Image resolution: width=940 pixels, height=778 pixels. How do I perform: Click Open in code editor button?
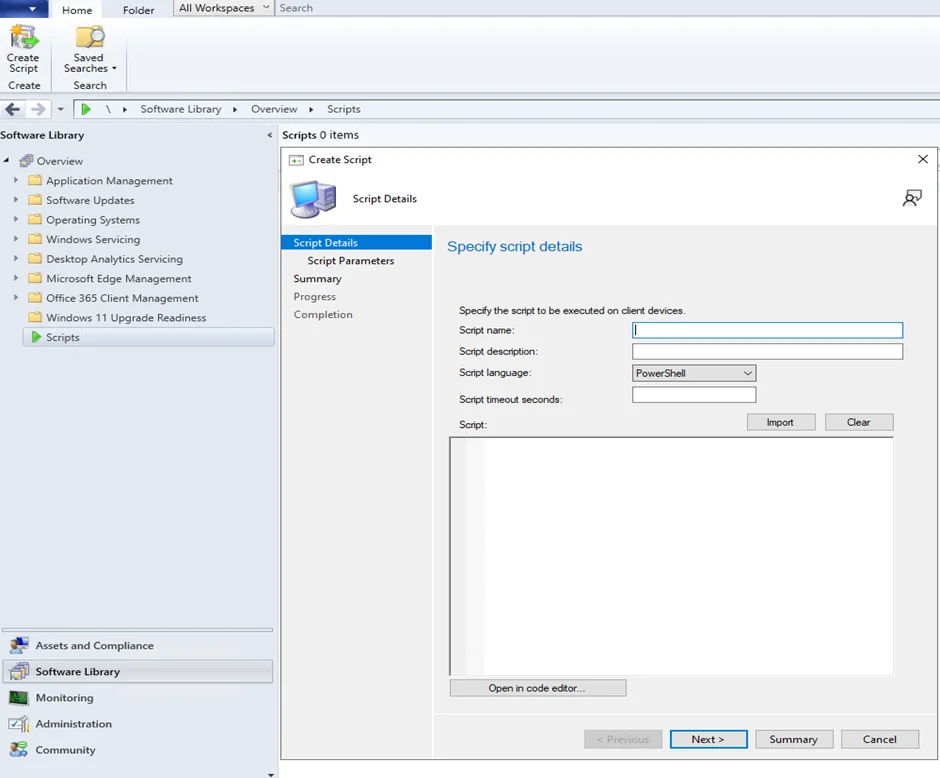(x=537, y=688)
